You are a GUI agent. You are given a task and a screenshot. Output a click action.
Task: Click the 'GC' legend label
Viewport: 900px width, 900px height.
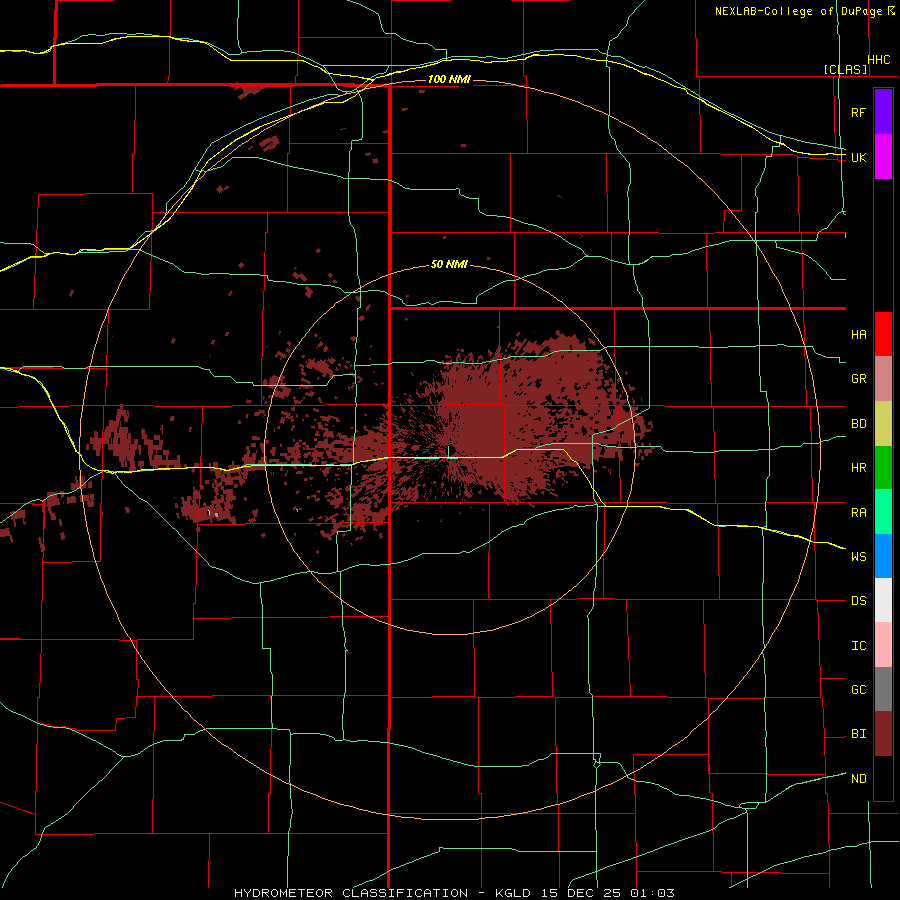tap(859, 690)
